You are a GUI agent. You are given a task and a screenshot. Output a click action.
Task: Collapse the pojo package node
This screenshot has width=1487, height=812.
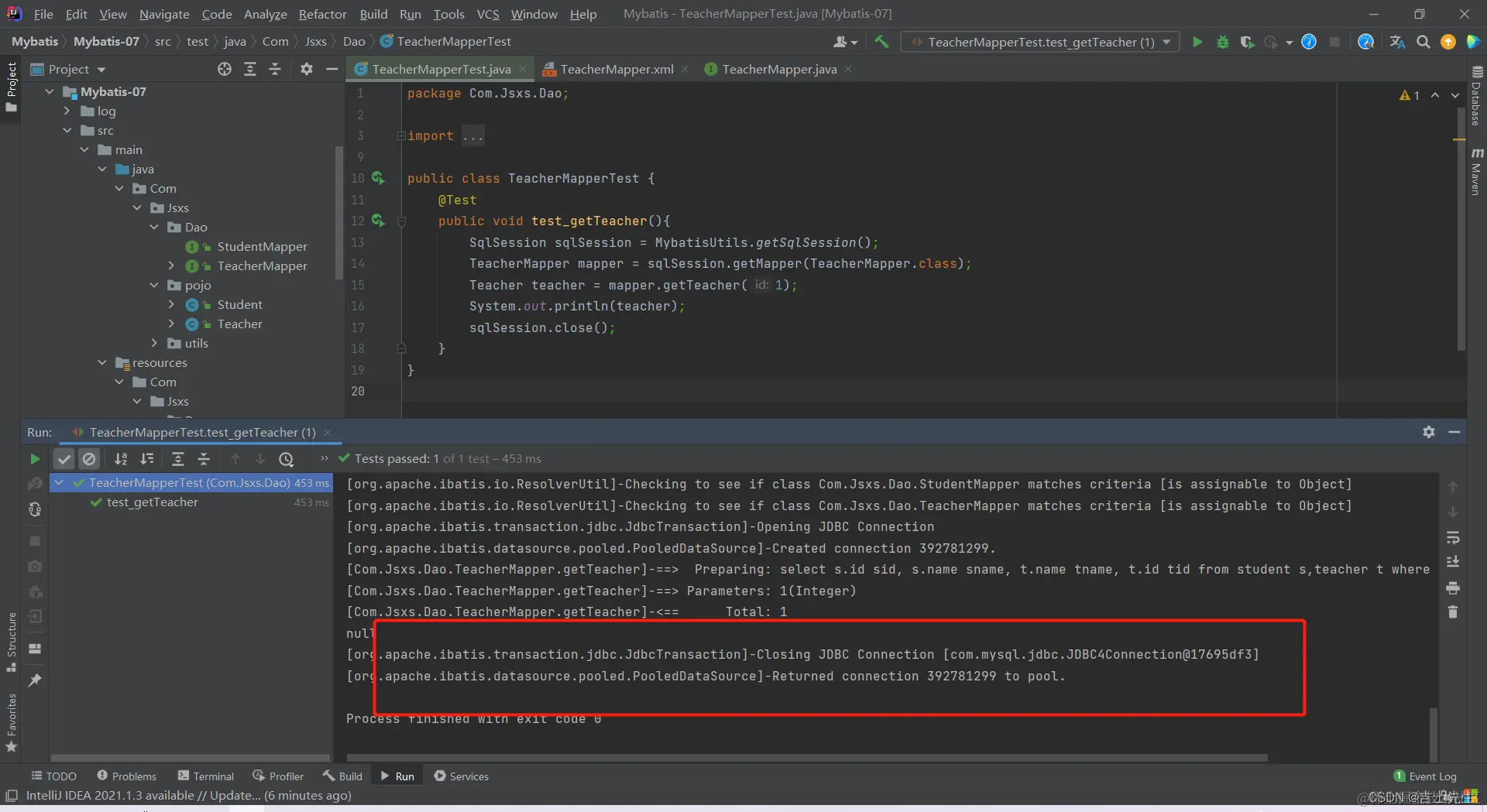[154, 285]
